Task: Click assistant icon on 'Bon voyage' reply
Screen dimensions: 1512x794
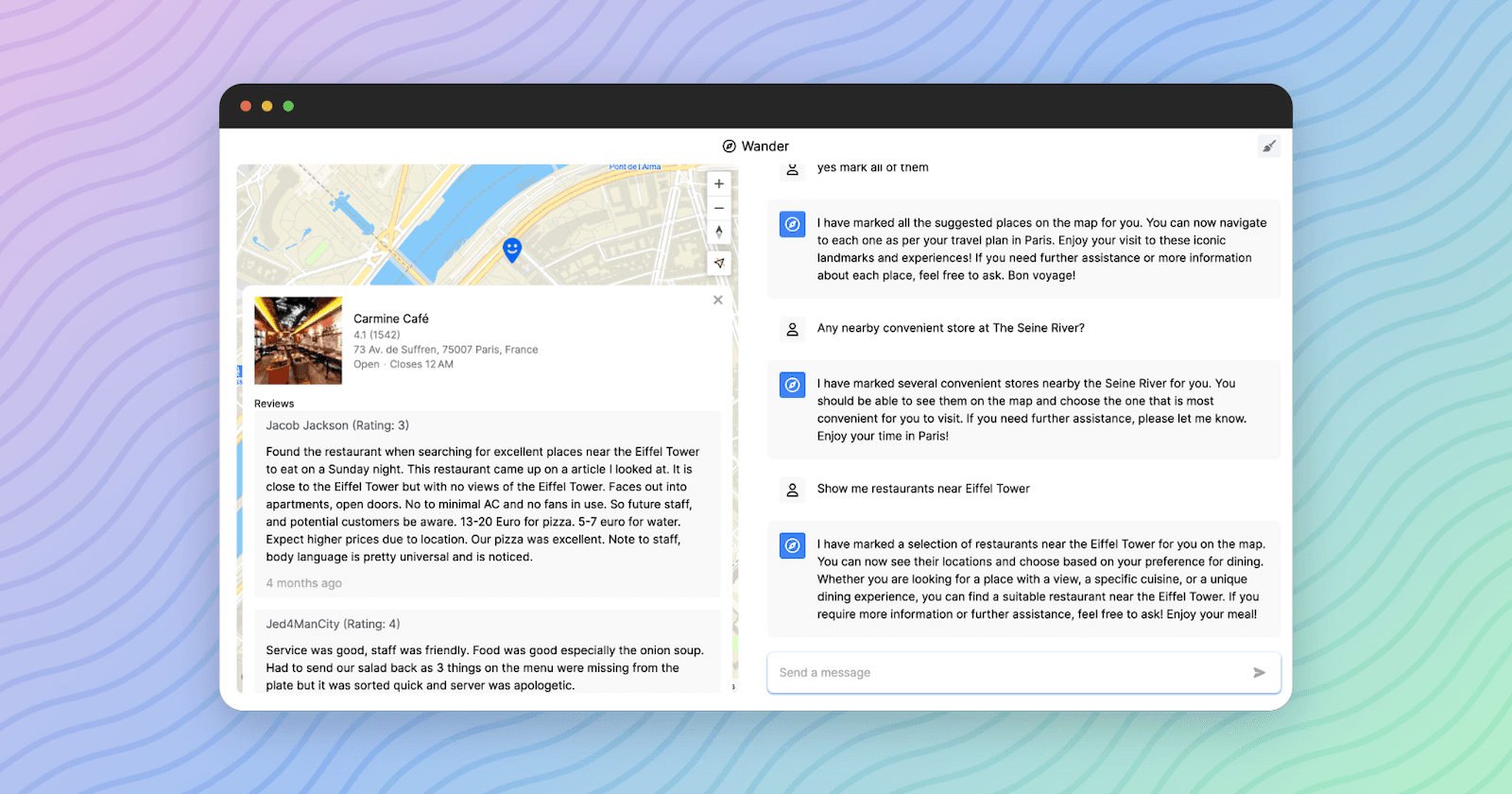Action: (x=793, y=224)
